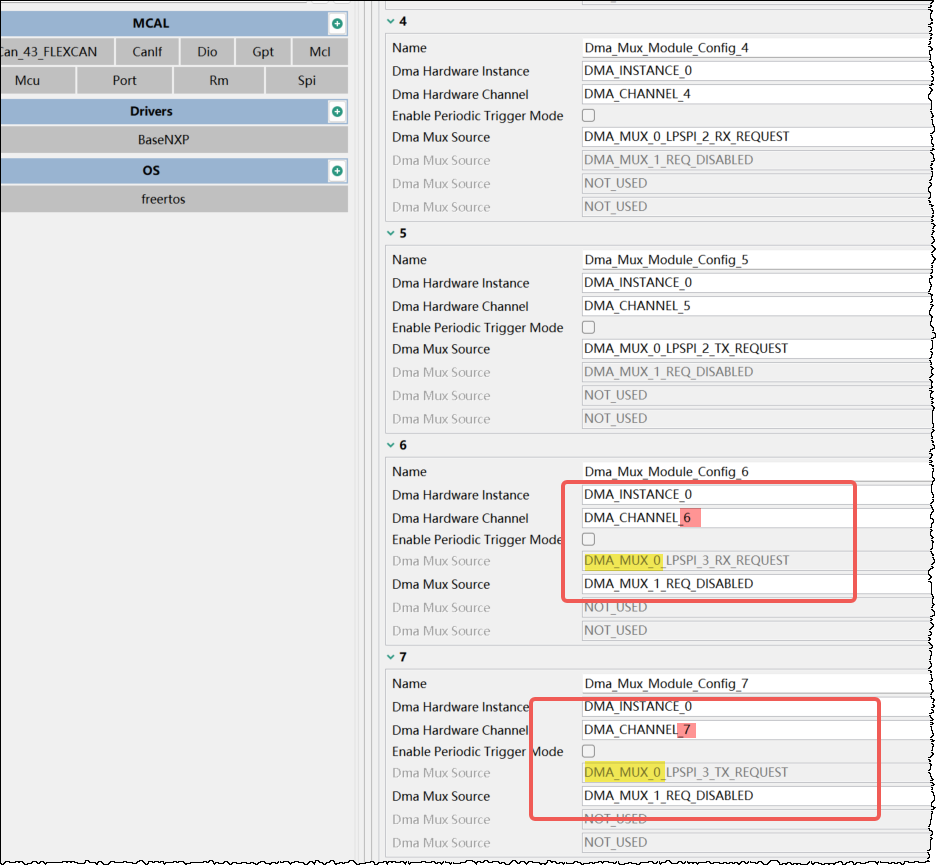Open the Spi module configuration
This screenshot has width=936, height=867.
pos(306,79)
